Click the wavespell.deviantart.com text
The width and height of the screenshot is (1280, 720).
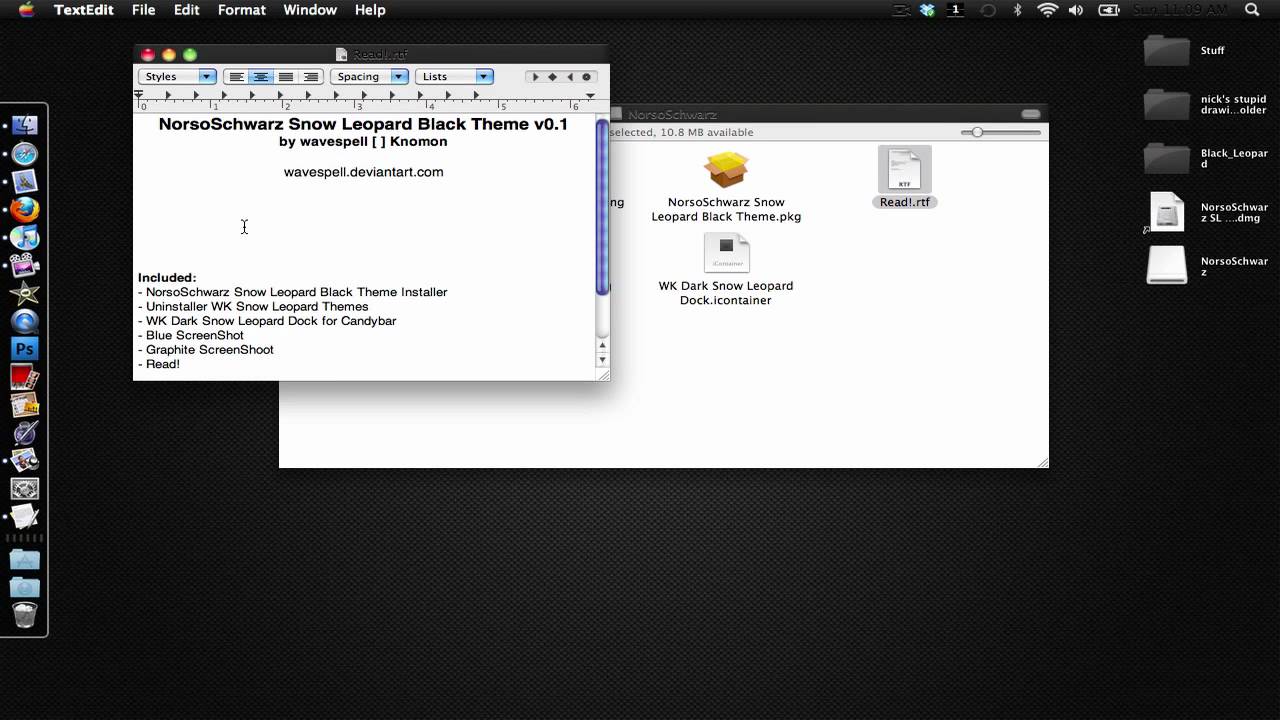363,172
